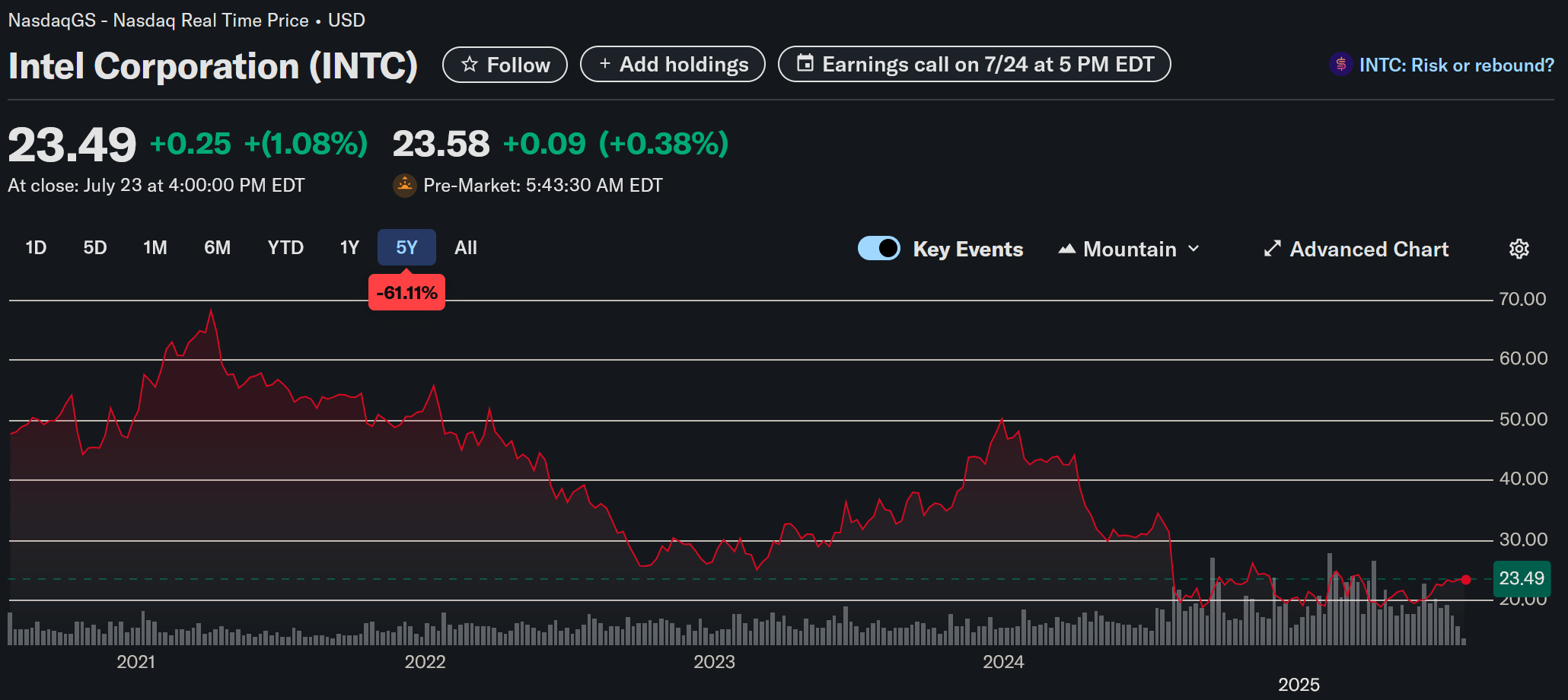The width and height of the screenshot is (1568, 700).
Task: Show the 1Y range
Action: 349,247
